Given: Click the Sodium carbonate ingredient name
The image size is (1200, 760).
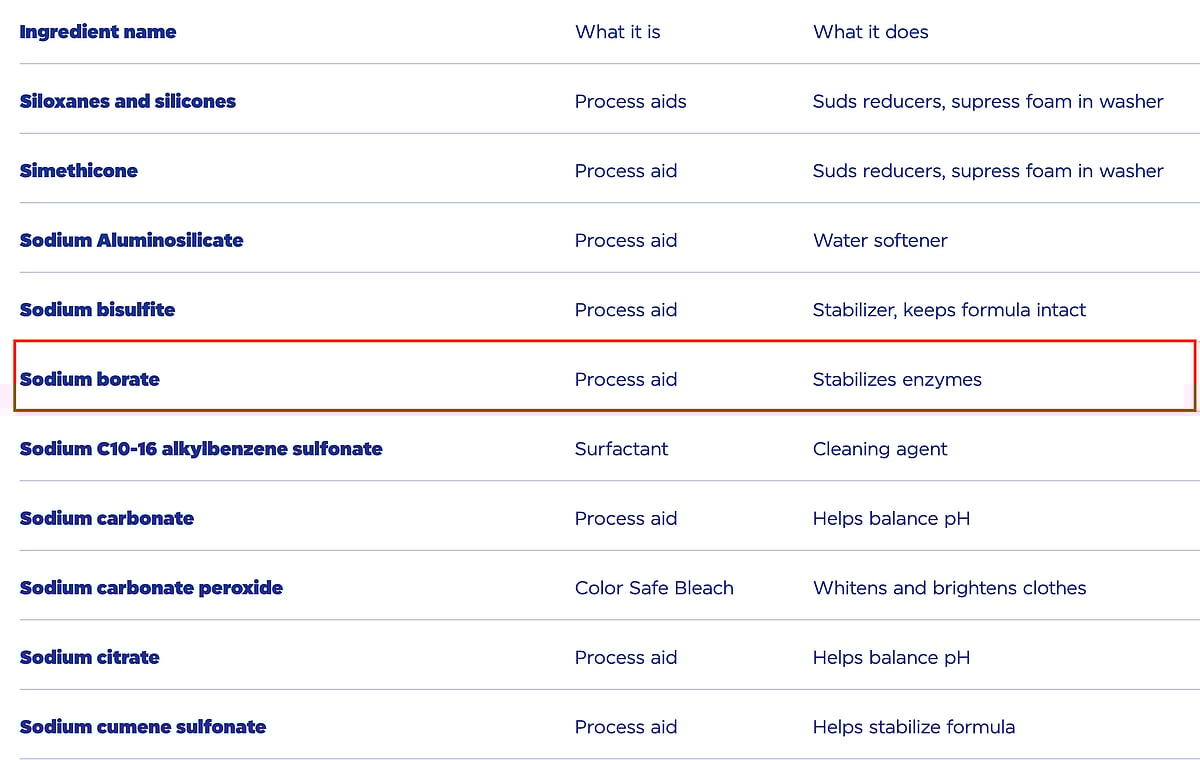Looking at the screenshot, I should [107, 518].
